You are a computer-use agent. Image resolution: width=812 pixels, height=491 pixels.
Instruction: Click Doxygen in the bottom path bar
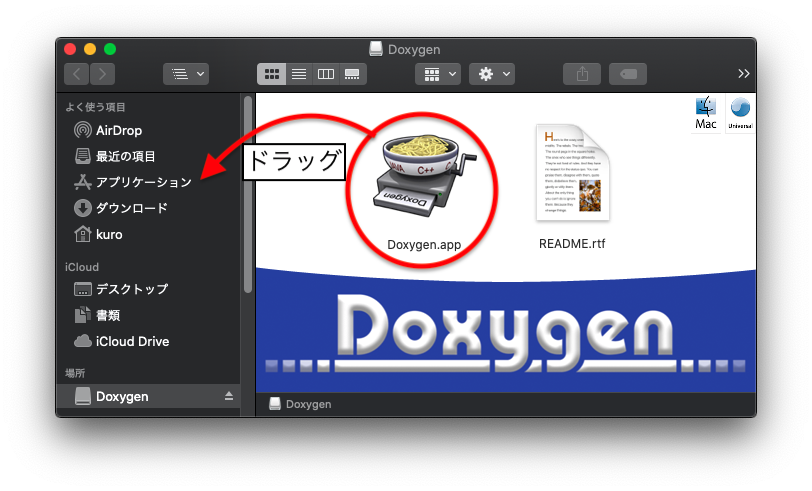[x=300, y=404]
